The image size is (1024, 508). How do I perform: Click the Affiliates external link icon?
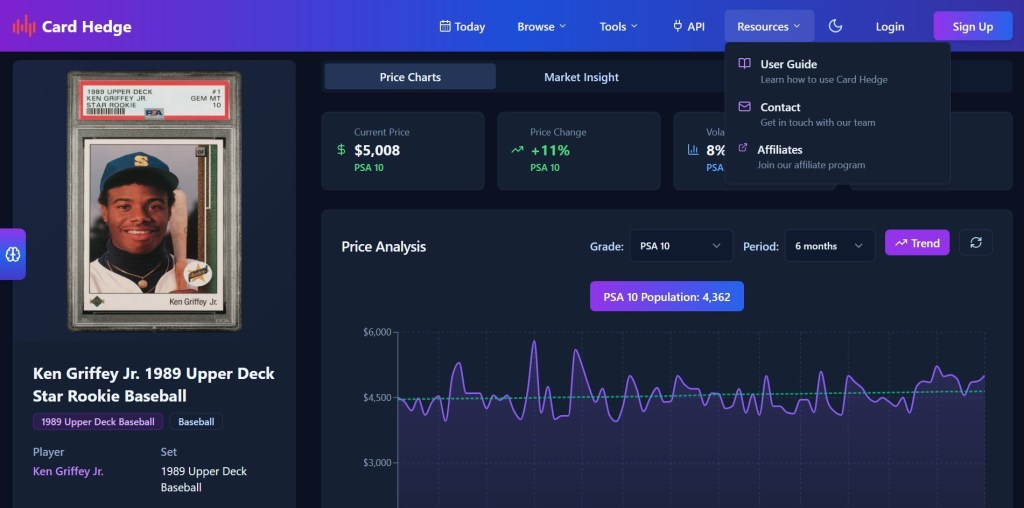pyautogui.click(x=742, y=149)
